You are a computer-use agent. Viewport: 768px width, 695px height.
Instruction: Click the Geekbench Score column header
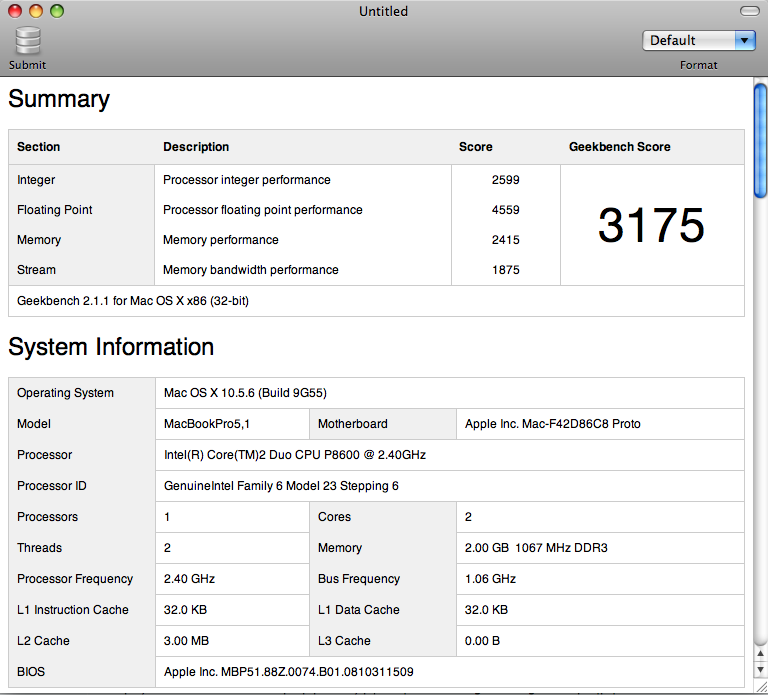pyautogui.click(x=620, y=146)
